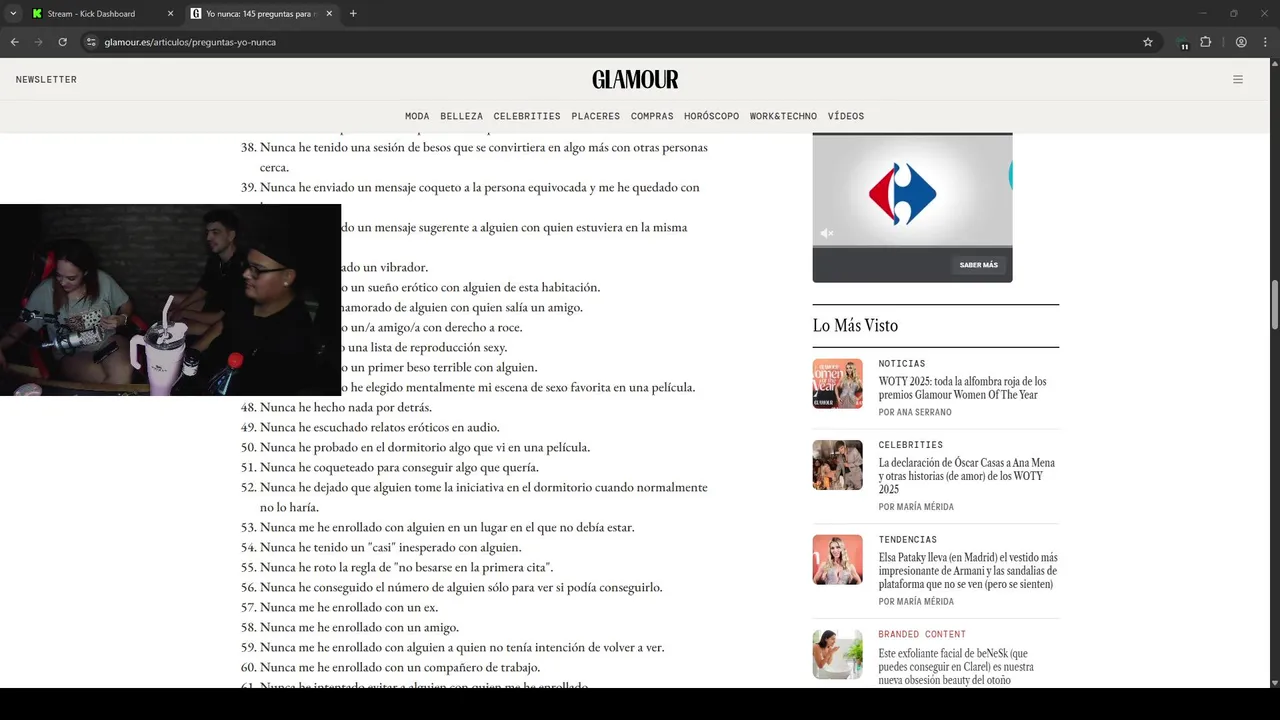
Task: Open the Elsa Pataky Armani dress headline
Action: [968, 571]
